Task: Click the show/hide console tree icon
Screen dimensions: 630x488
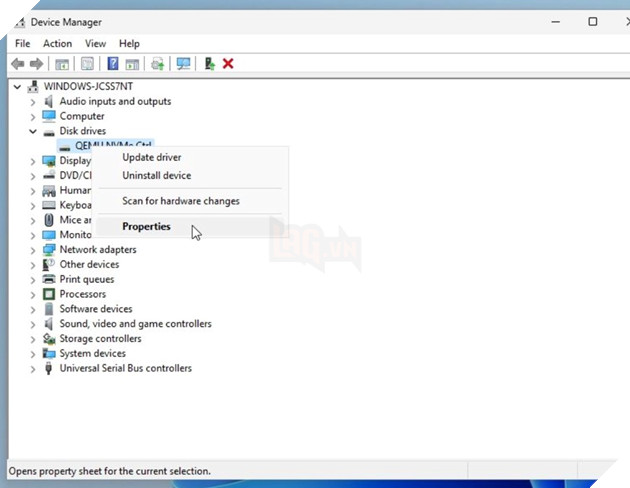Action: 62,64
